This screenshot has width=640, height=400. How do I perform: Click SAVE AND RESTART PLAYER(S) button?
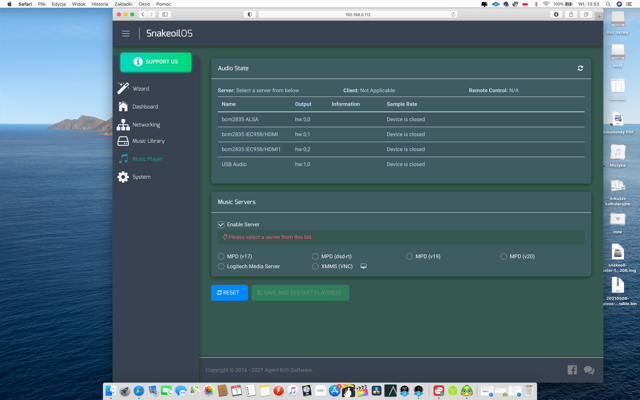[300, 293]
